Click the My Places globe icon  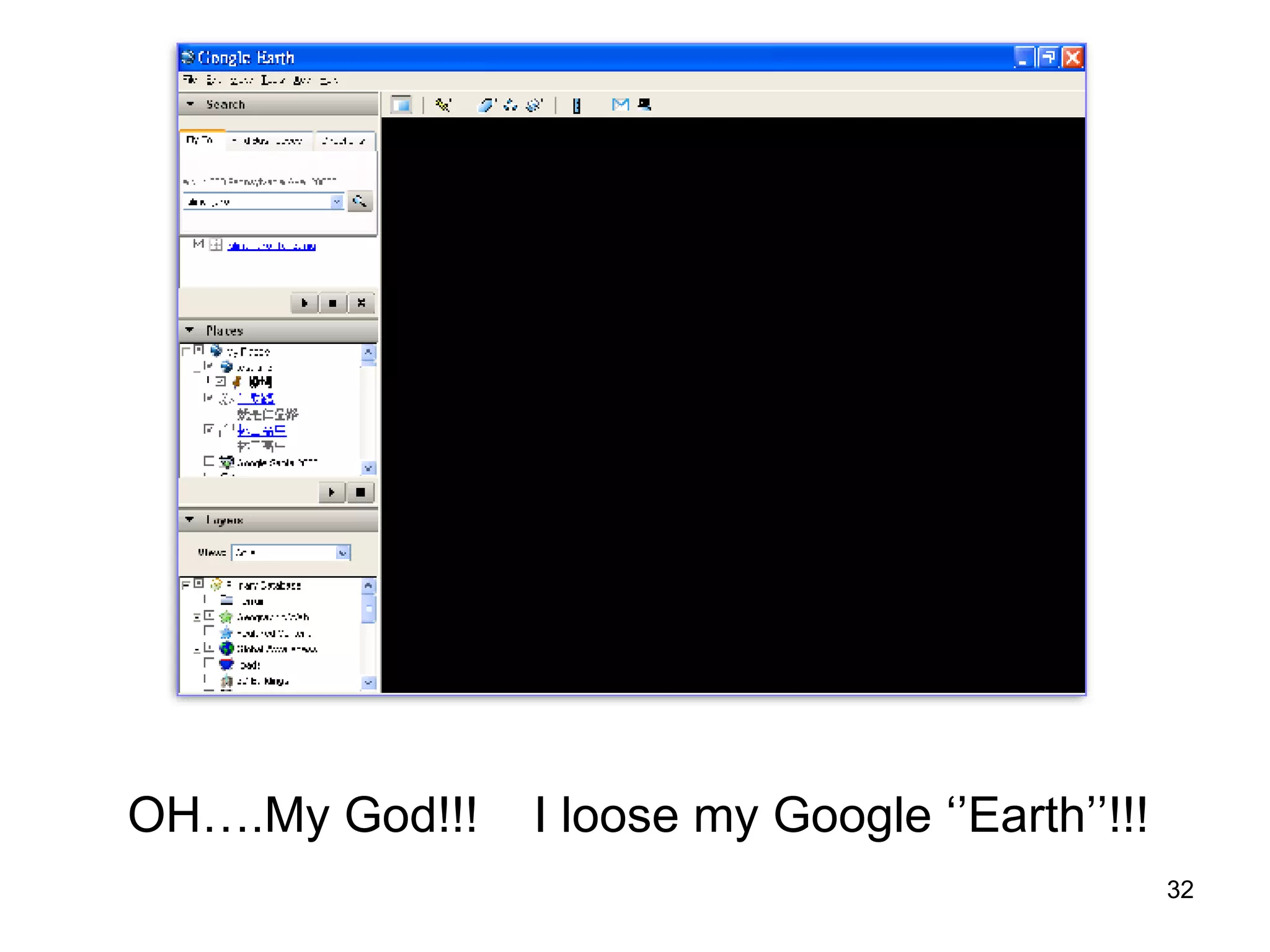point(216,351)
